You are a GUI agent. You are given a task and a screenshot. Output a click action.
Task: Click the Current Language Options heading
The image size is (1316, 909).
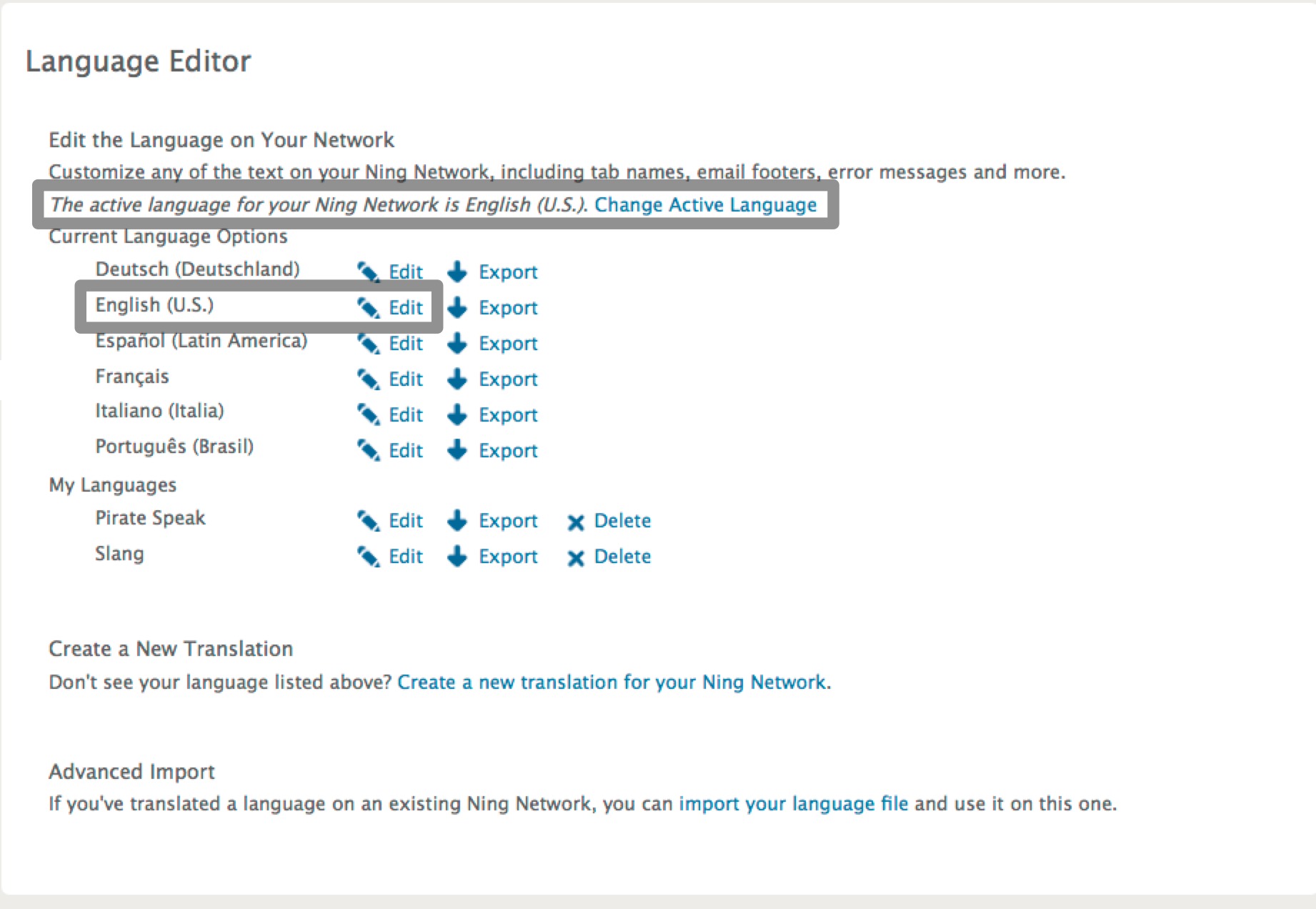168,237
